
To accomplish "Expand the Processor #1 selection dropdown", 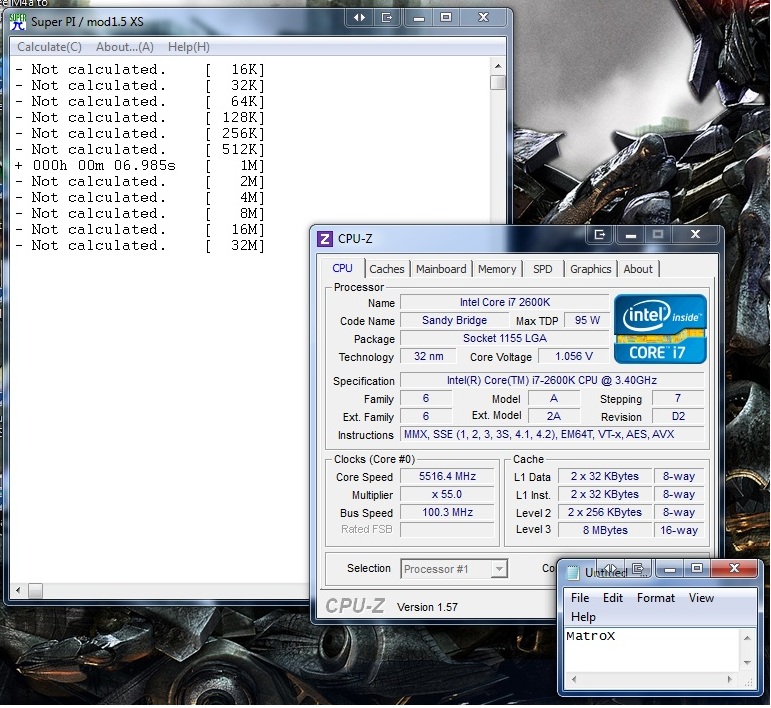I will 499,569.
